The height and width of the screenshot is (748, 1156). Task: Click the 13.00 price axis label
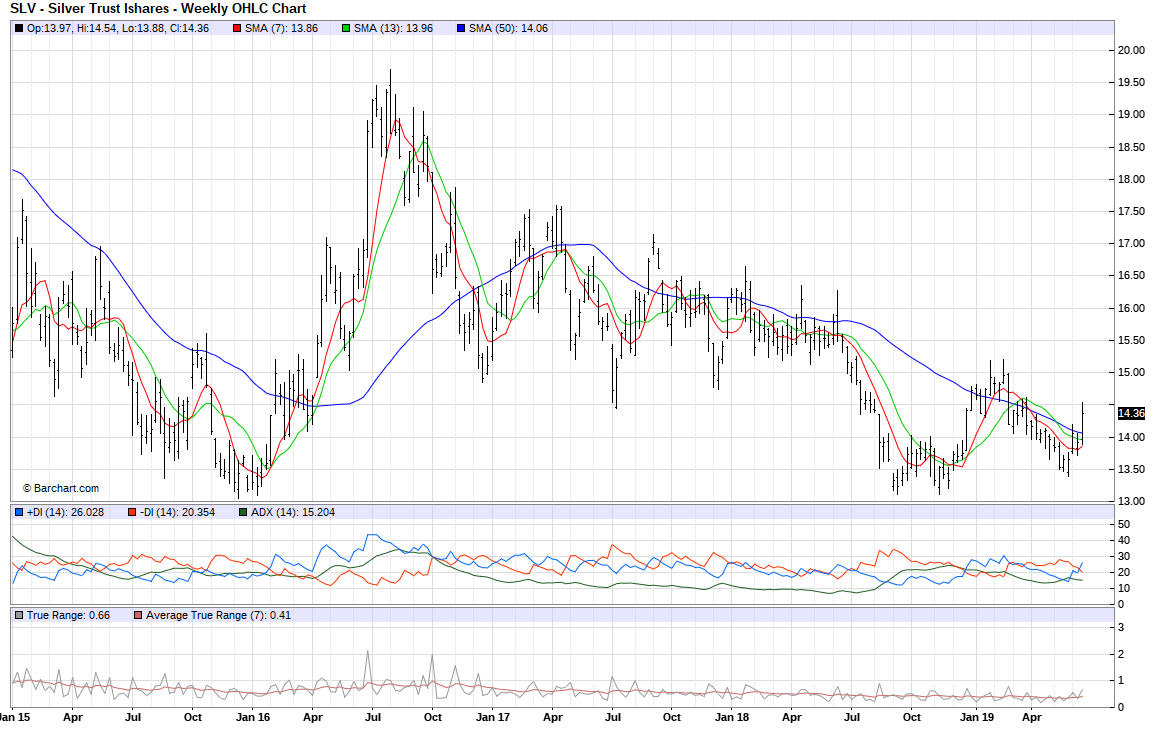[1131, 501]
